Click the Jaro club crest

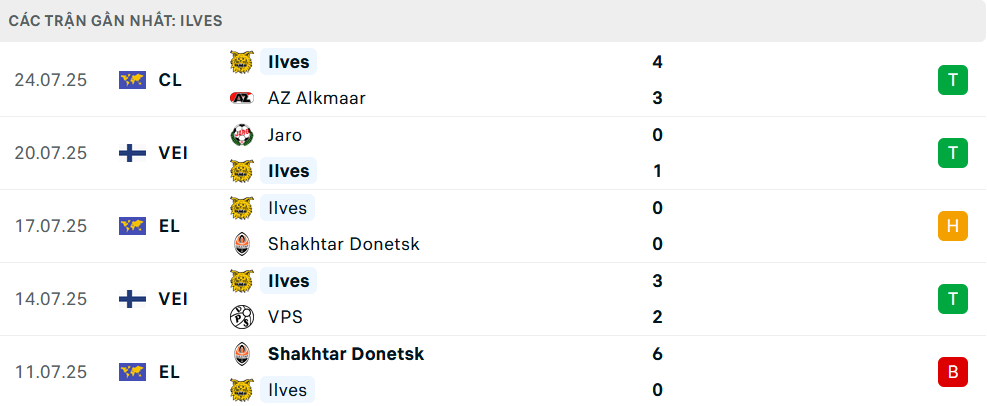point(242,135)
